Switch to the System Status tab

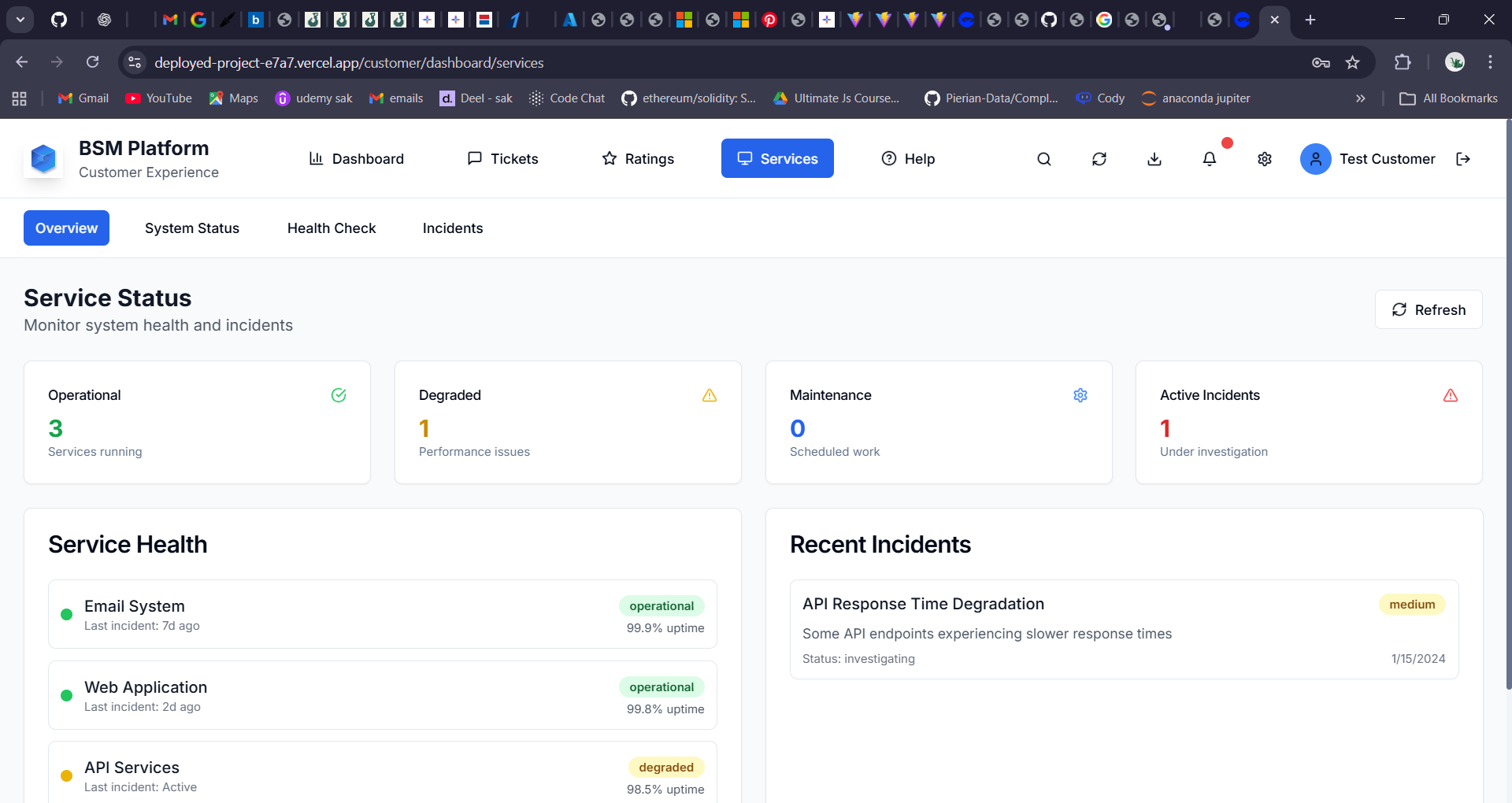click(x=192, y=228)
